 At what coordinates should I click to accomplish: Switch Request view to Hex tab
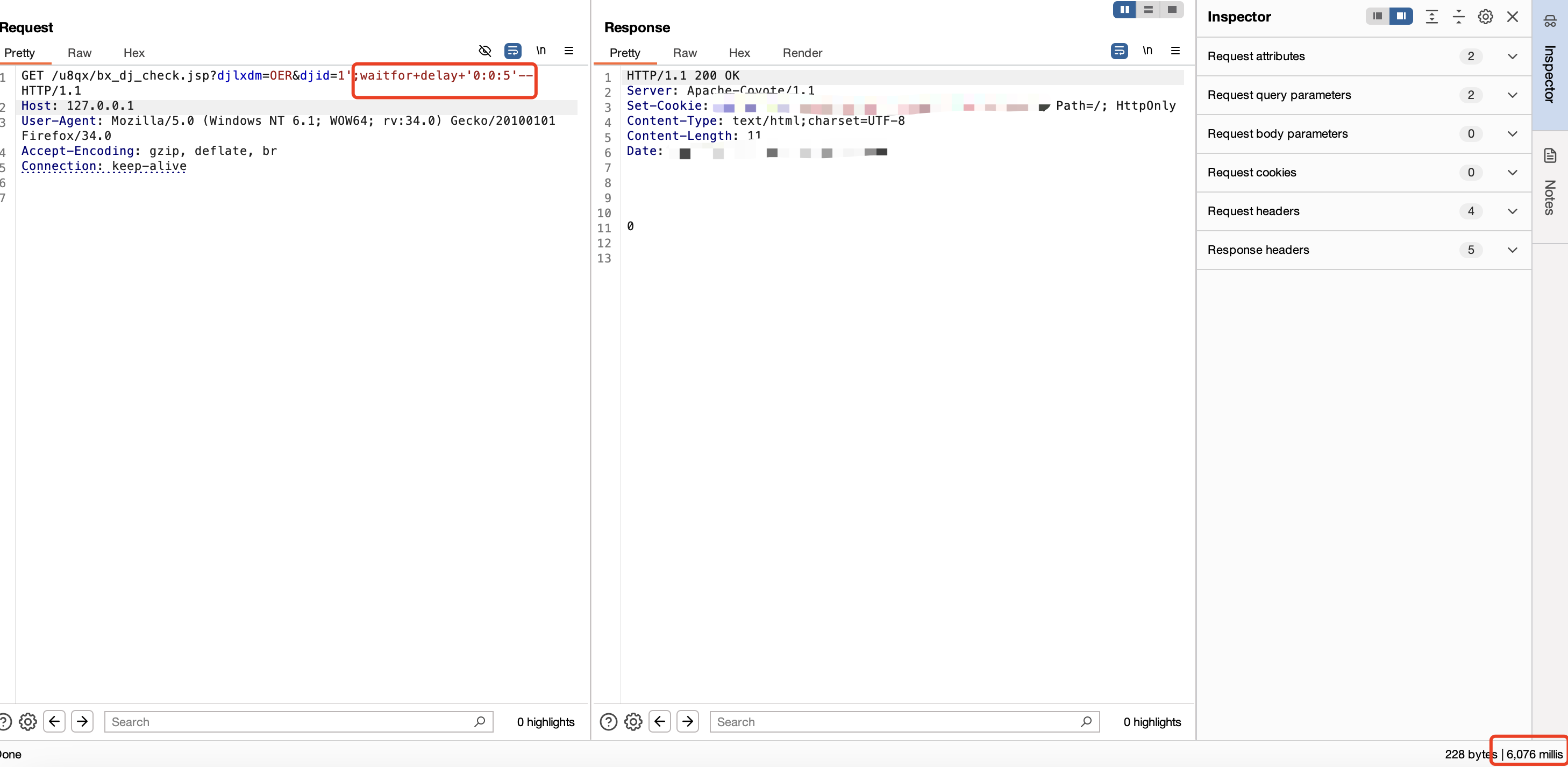pyautogui.click(x=134, y=53)
